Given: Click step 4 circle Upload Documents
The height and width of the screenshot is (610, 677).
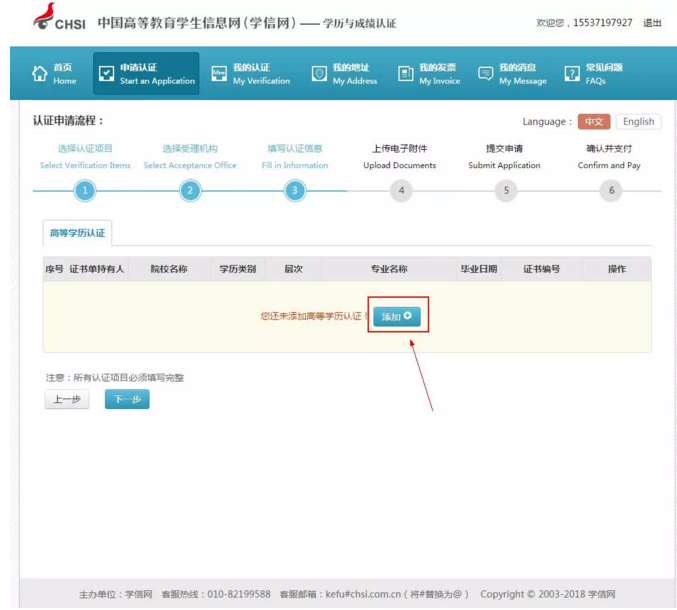Looking at the screenshot, I should click(x=400, y=191).
